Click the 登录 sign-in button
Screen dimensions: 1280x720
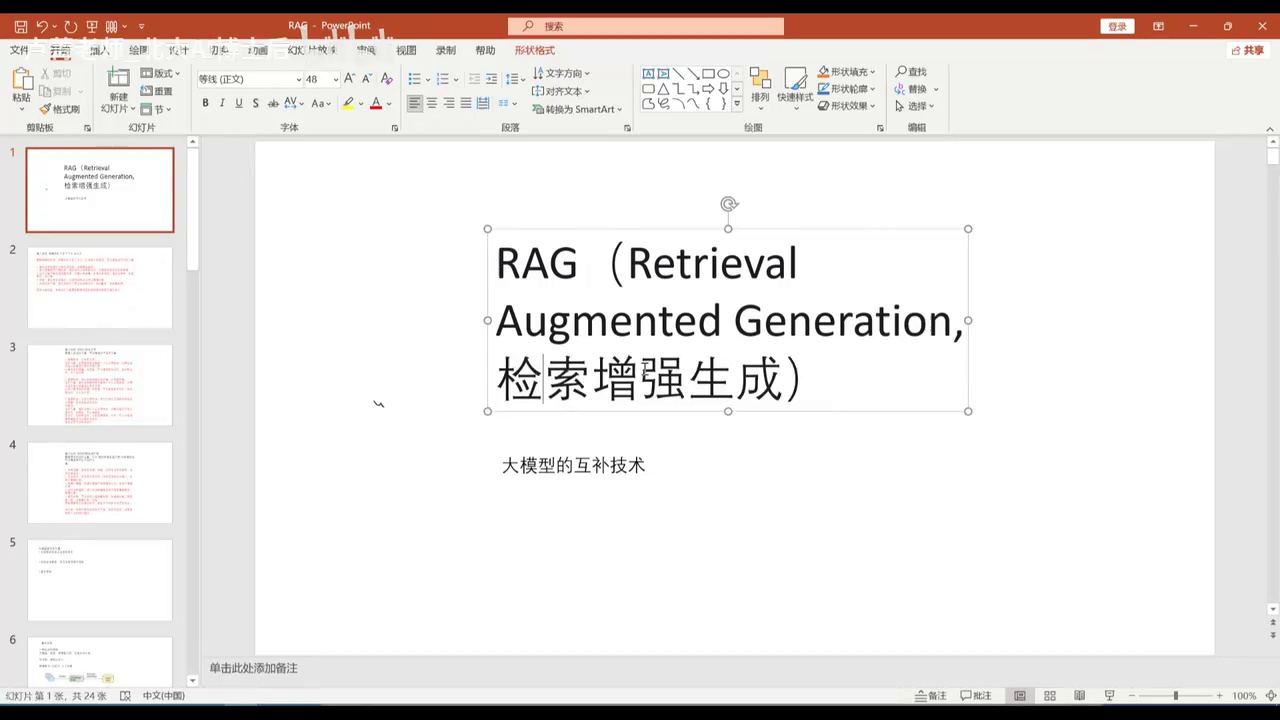click(x=1117, y=27)
